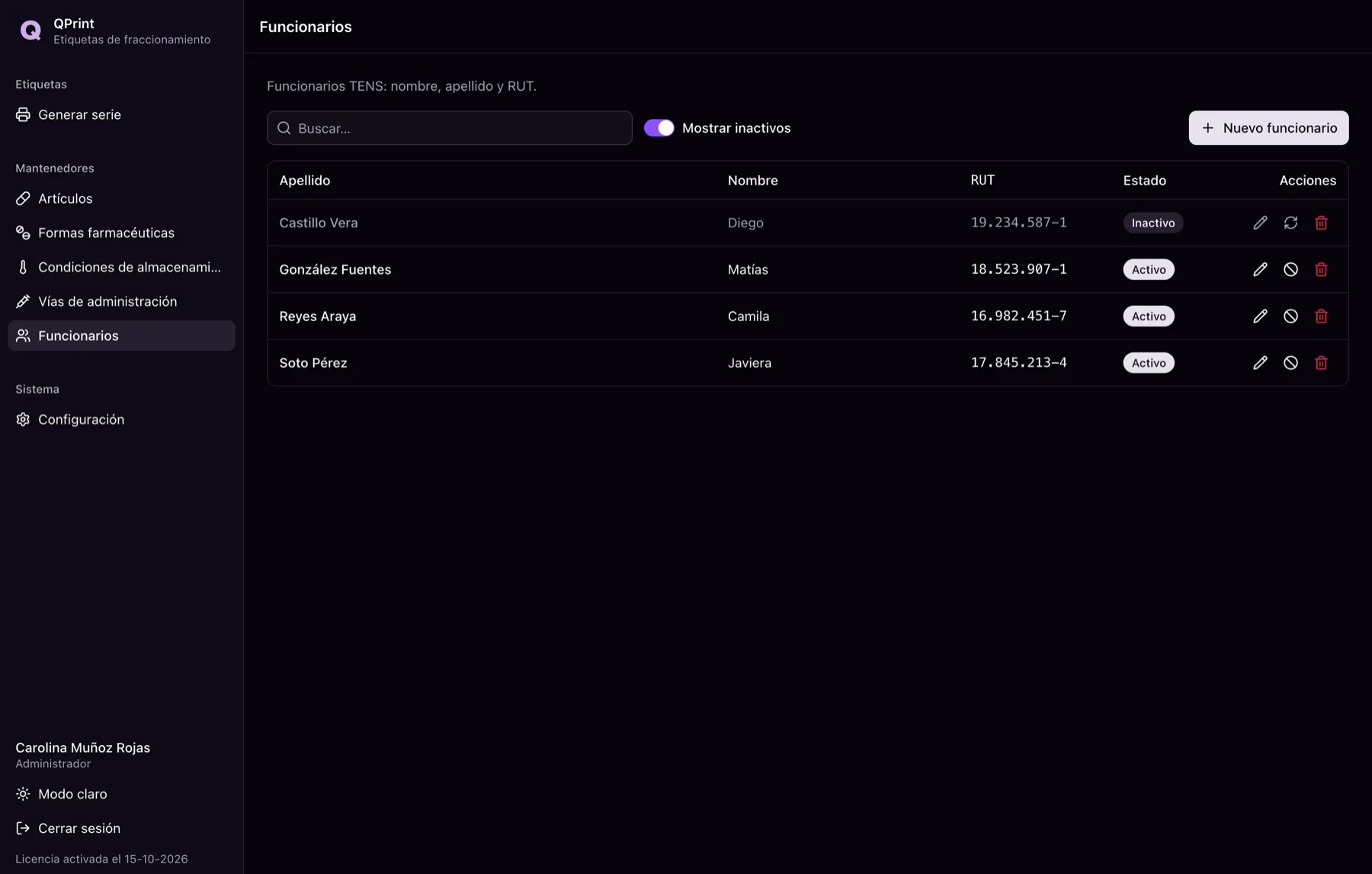Click the name Camila in the table
The height and width of the screenshot is (874, 1372).
click(749, 316)
